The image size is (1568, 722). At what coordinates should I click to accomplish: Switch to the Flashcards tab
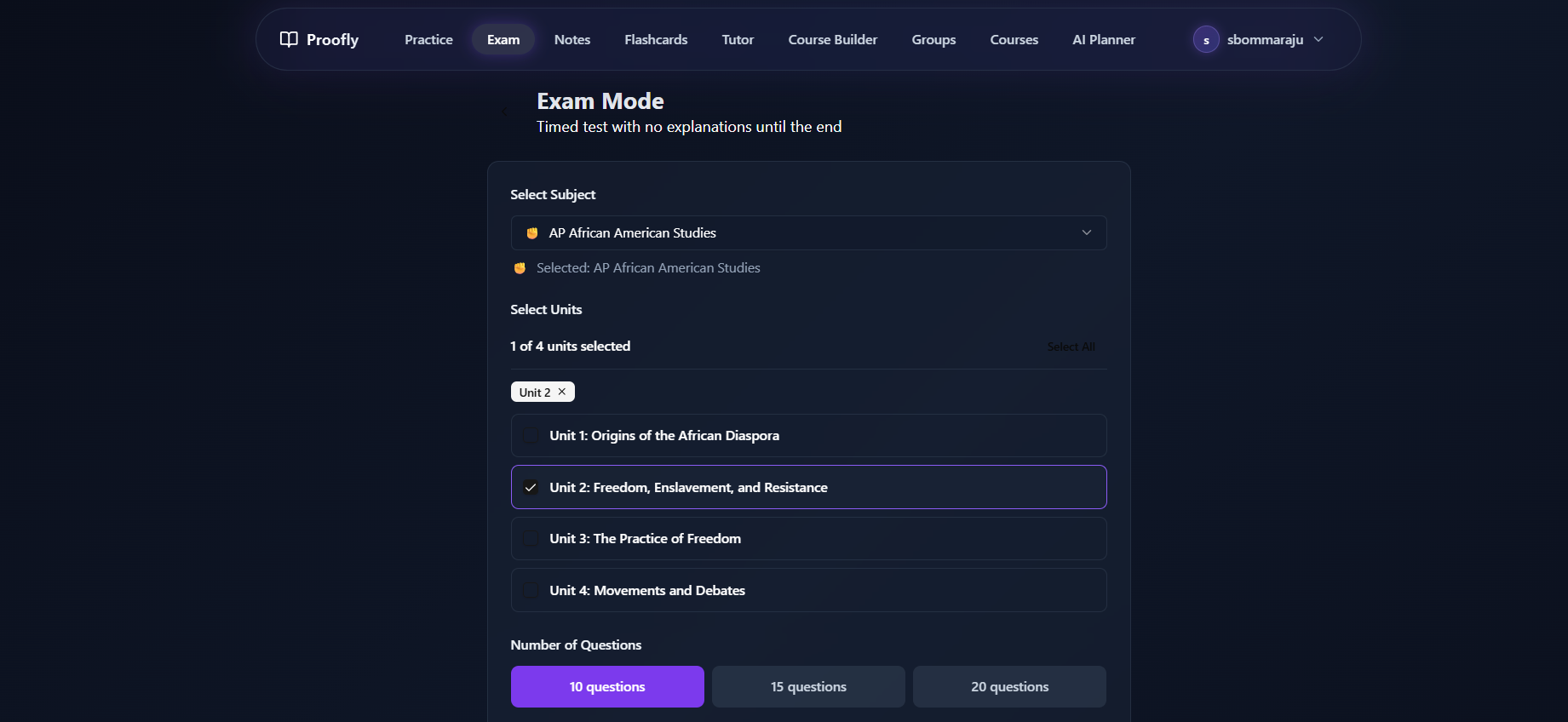(x=656, y=39)
